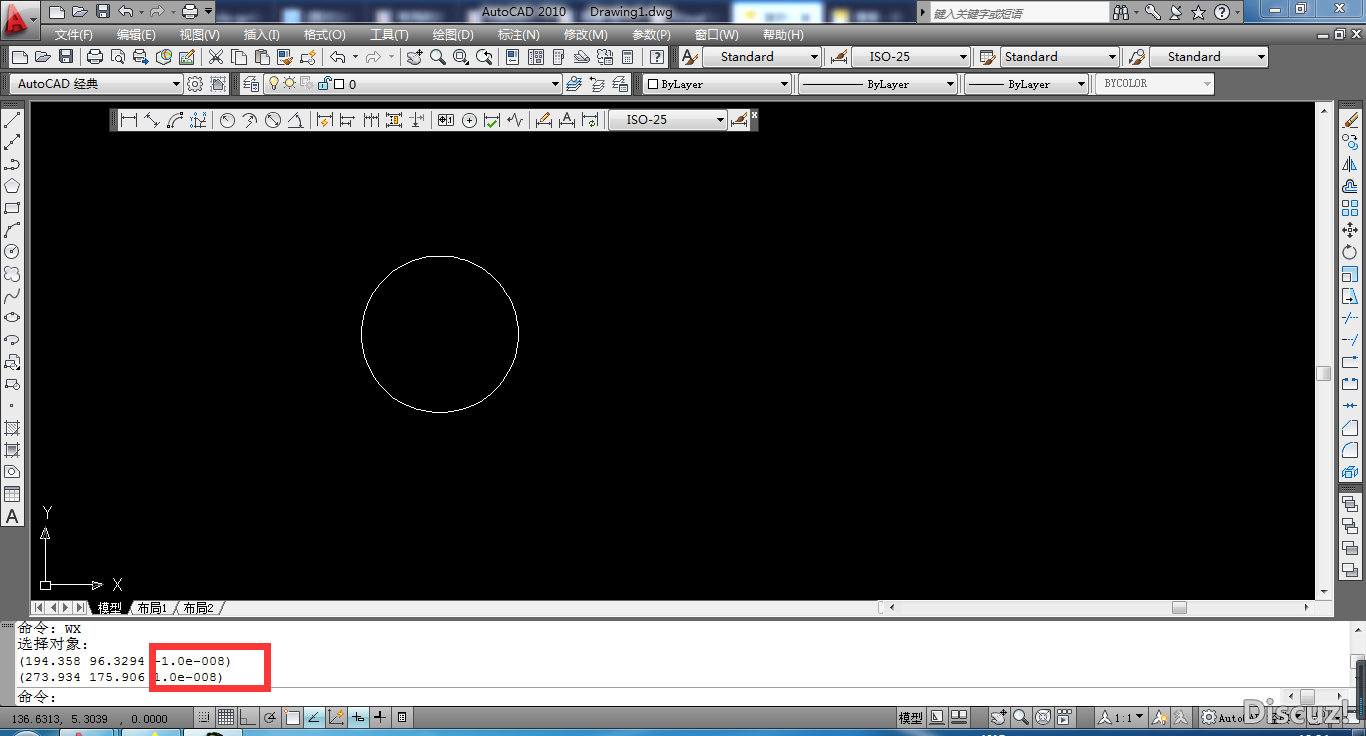The image size is (1366, 736).
Task: Click the Pan realtime hand icon
Action: (x=414, y=57)
